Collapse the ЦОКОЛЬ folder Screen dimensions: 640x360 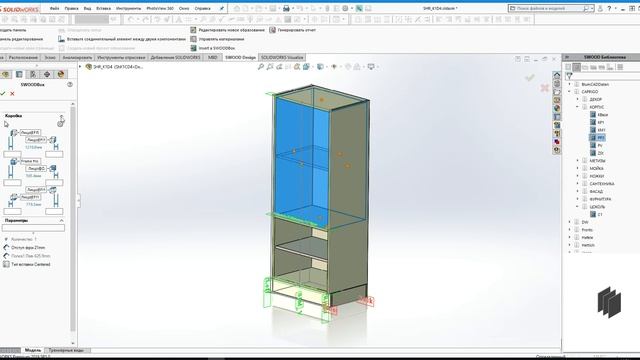pyautogui.click(x=578, y=207)
